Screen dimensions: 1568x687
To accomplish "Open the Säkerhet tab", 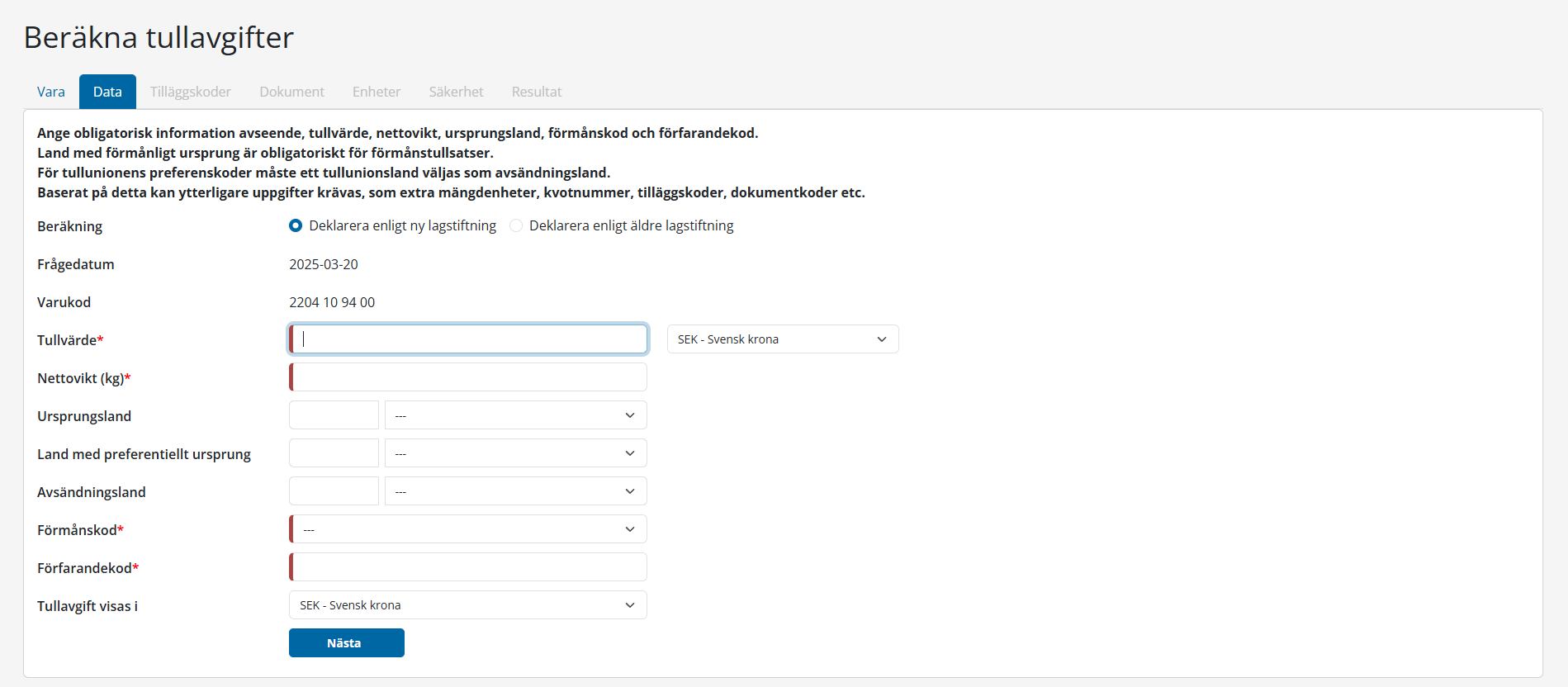I will click(456, 92).
